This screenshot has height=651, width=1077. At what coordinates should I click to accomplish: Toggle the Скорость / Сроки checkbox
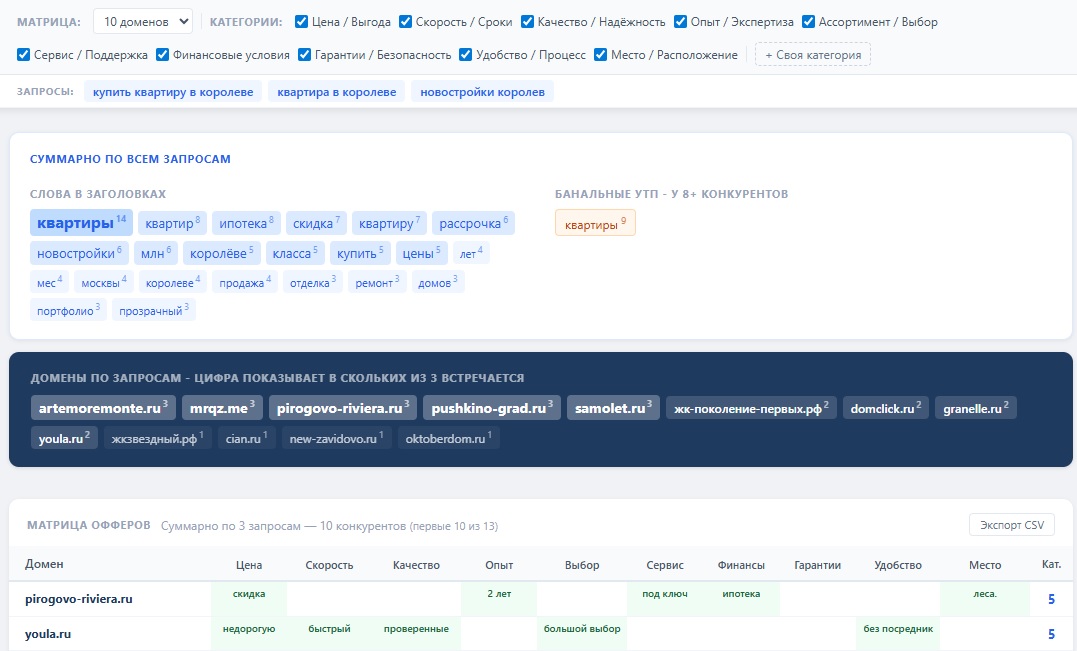click(x=405, y=21)
